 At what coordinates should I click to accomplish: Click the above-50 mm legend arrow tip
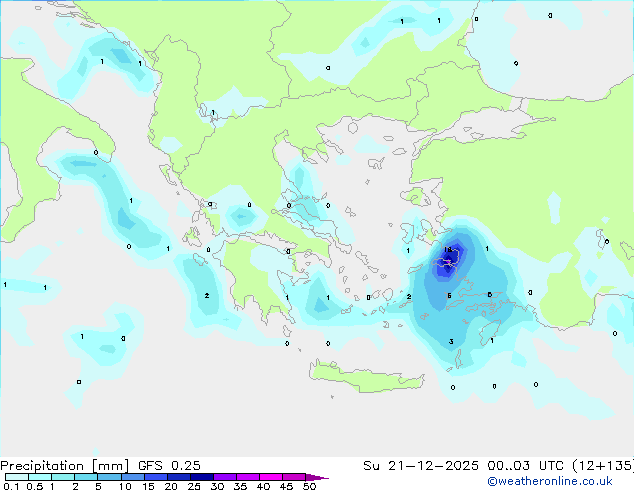[317, 477]
